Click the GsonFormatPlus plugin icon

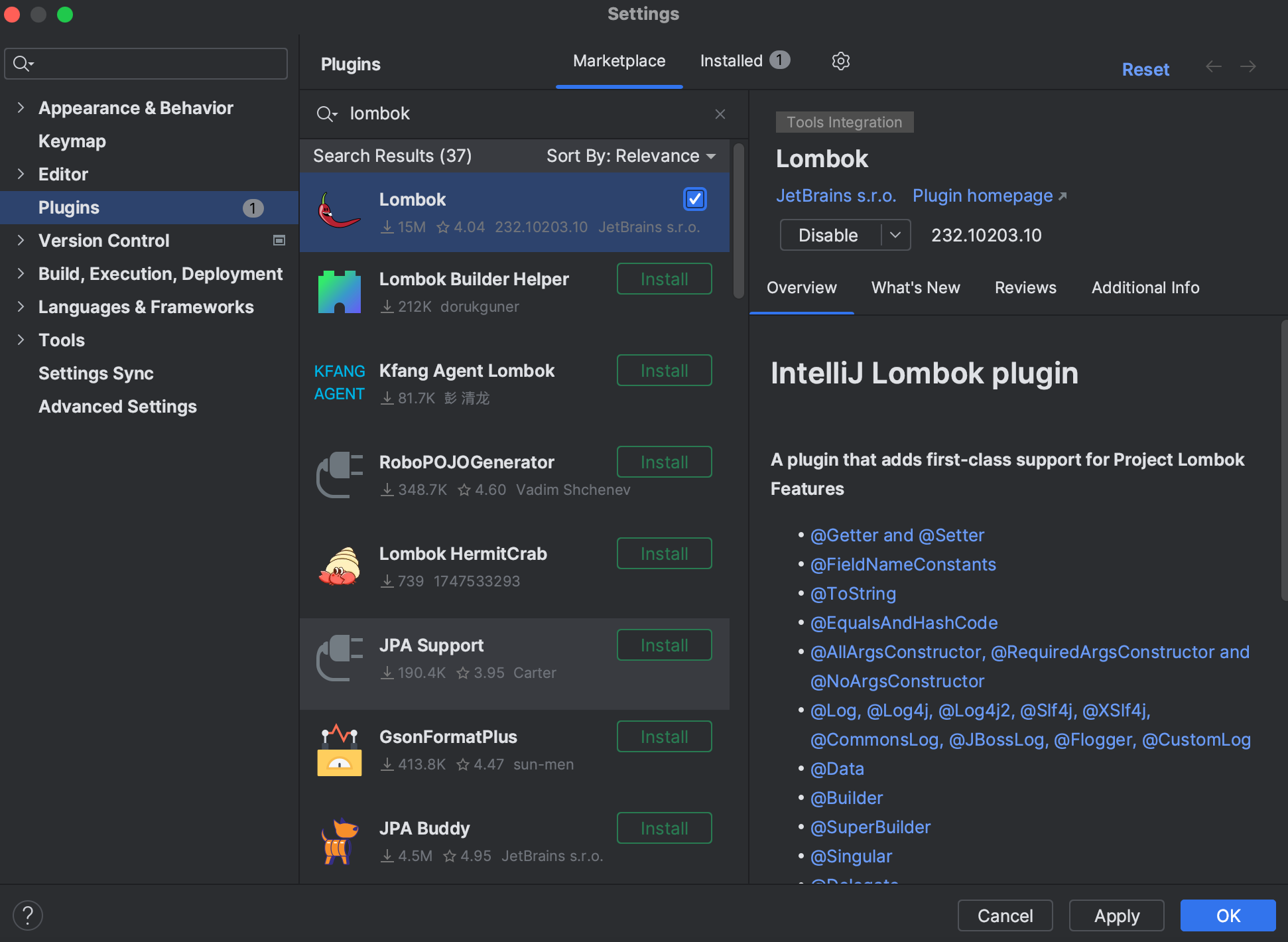(x=339, y=750)
